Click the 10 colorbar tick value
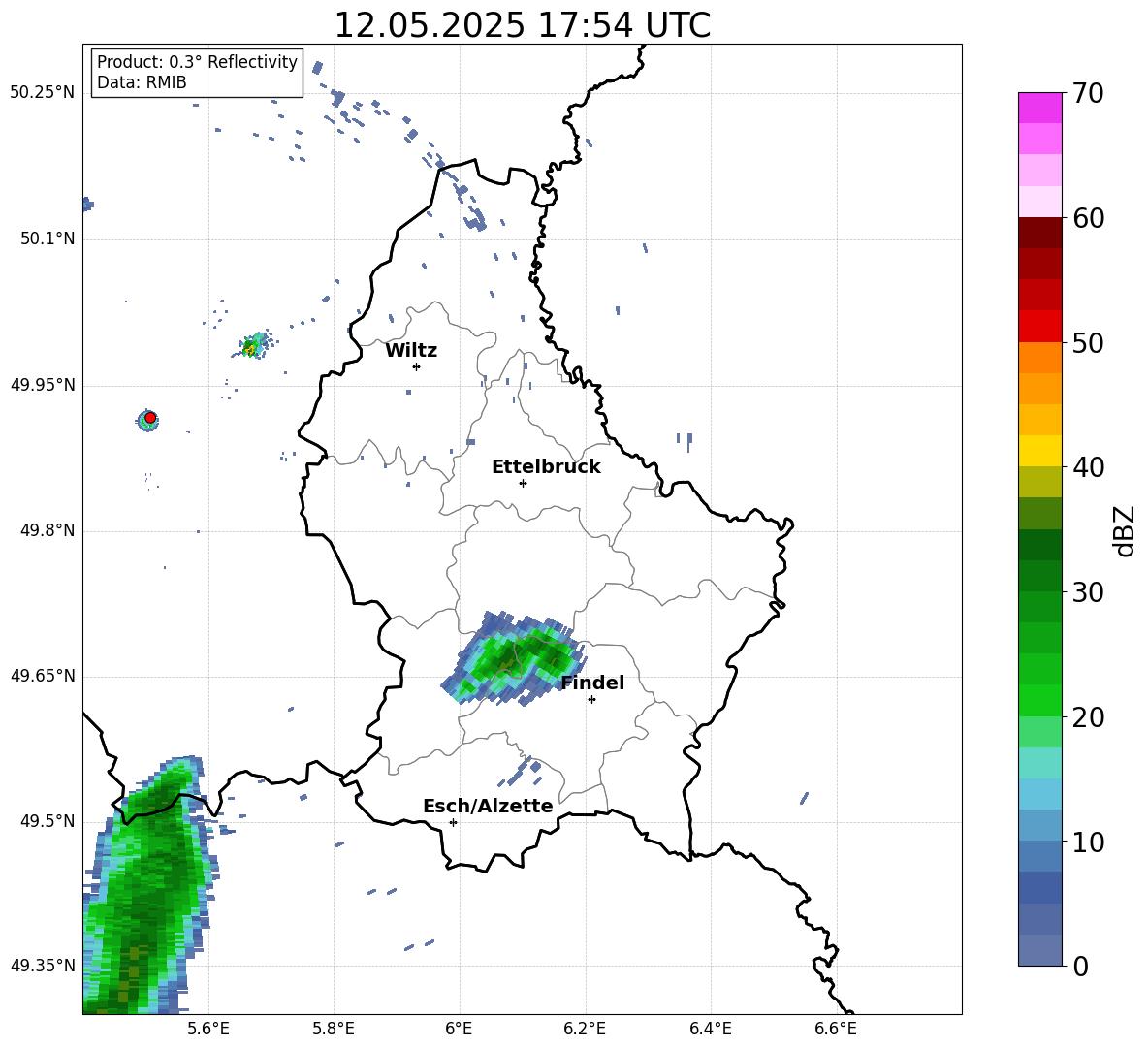 (1088, 842)
